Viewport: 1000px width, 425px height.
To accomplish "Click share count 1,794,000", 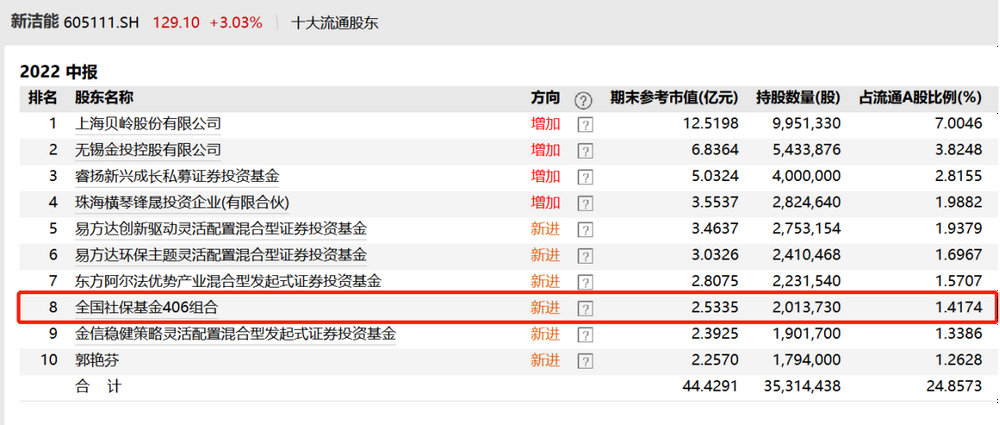I will pos(804,360).
